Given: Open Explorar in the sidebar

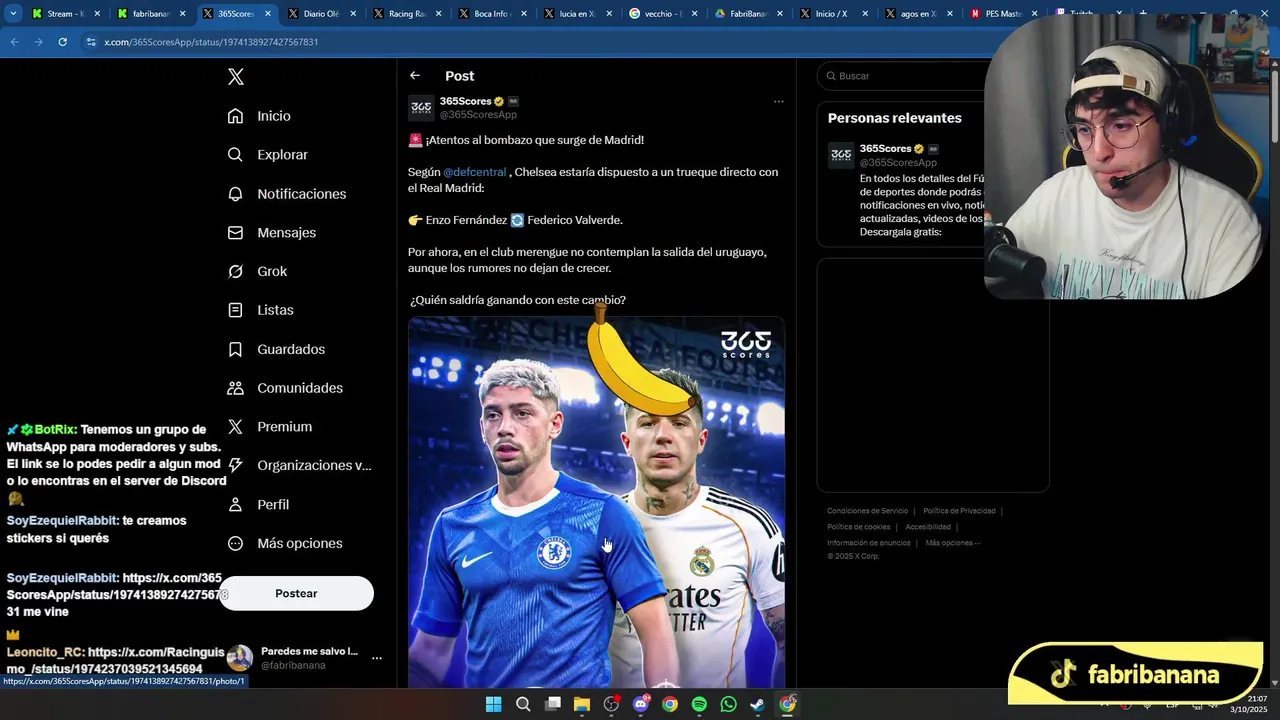Looking at the screenshot, I should tap(267, 155).
